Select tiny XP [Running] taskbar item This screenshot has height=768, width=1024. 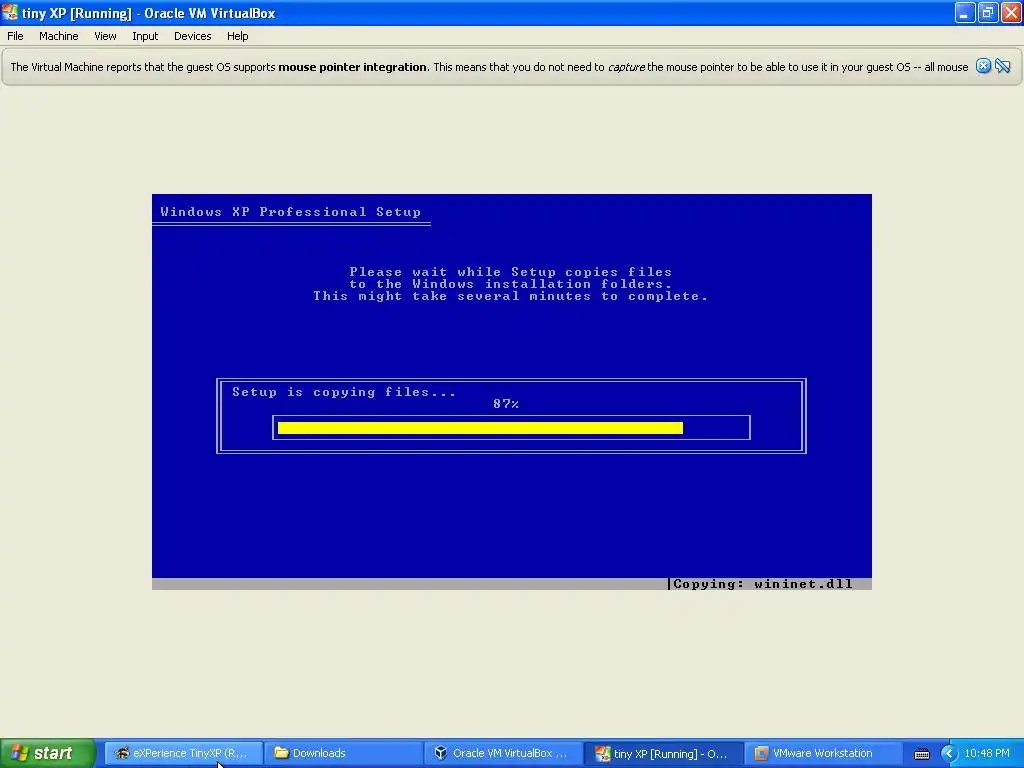click(x=663, y=753)
